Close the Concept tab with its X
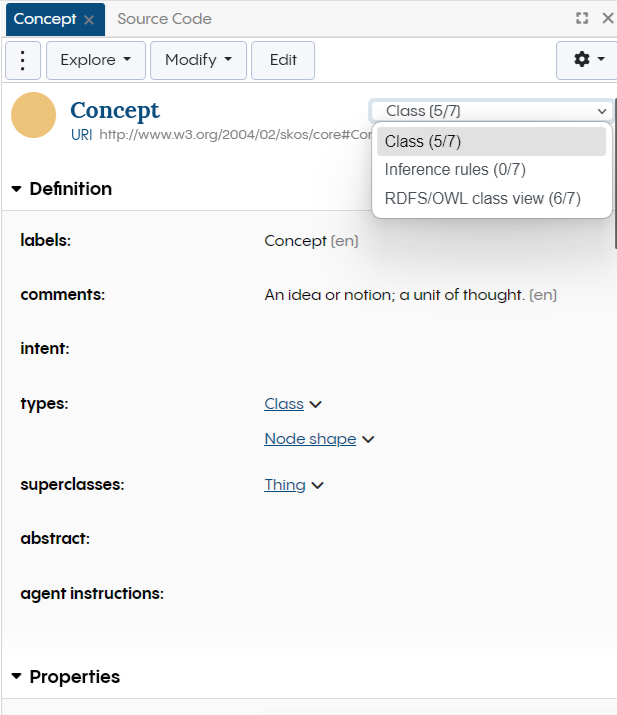617x715 pixels. tap(89, 20)
